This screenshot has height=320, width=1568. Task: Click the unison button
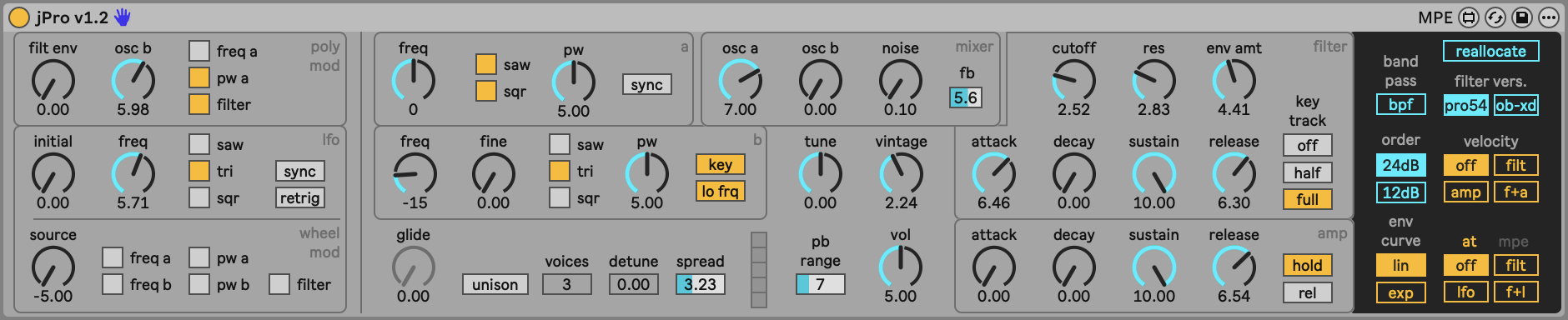click(x=495, y=284)
